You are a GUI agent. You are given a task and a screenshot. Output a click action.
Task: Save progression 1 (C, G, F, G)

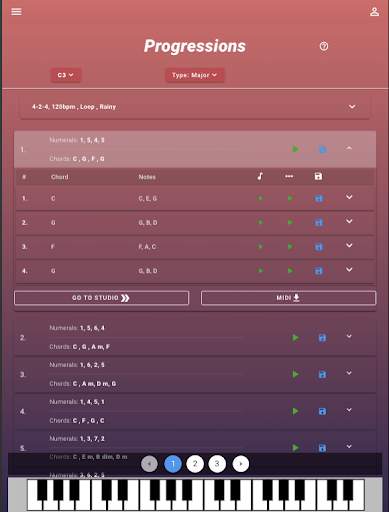point(322,149)
